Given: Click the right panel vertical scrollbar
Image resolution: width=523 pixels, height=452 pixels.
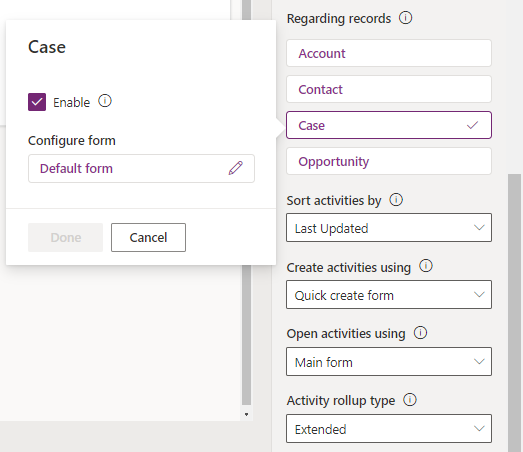Looking at the screenshot, I should pyautogui.click(x=514, y=313).
